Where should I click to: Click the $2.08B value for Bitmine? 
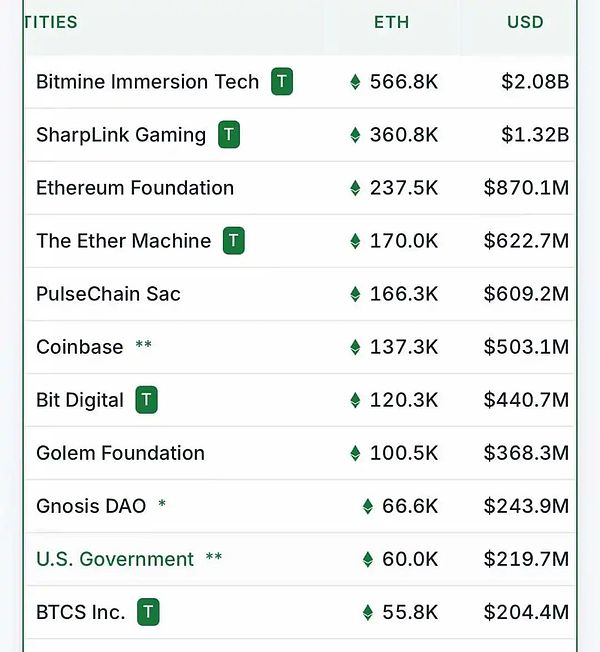click(535, 82)
